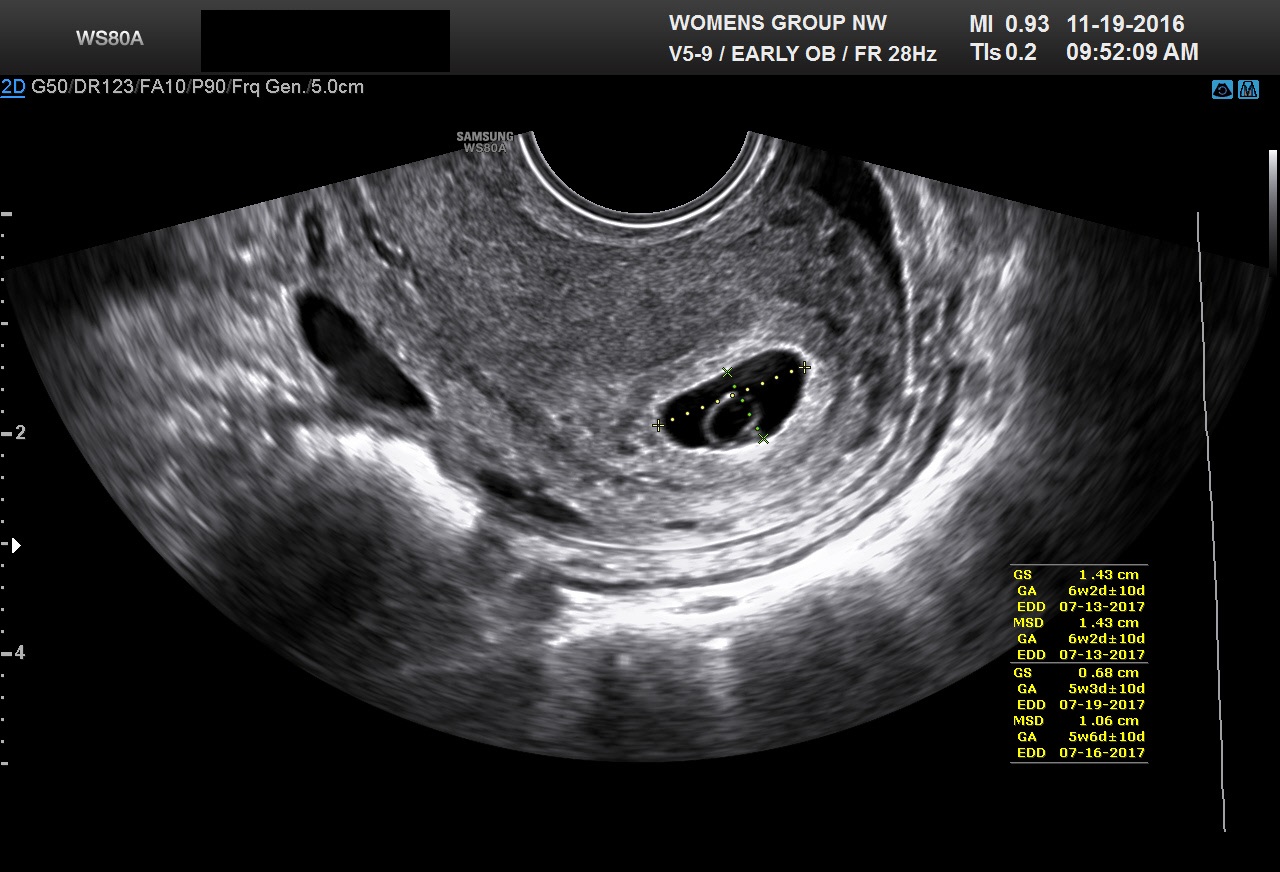The image size is (1280, 872).
Task: Click the blue scan rotate icon
Action: pos(1221,90)
